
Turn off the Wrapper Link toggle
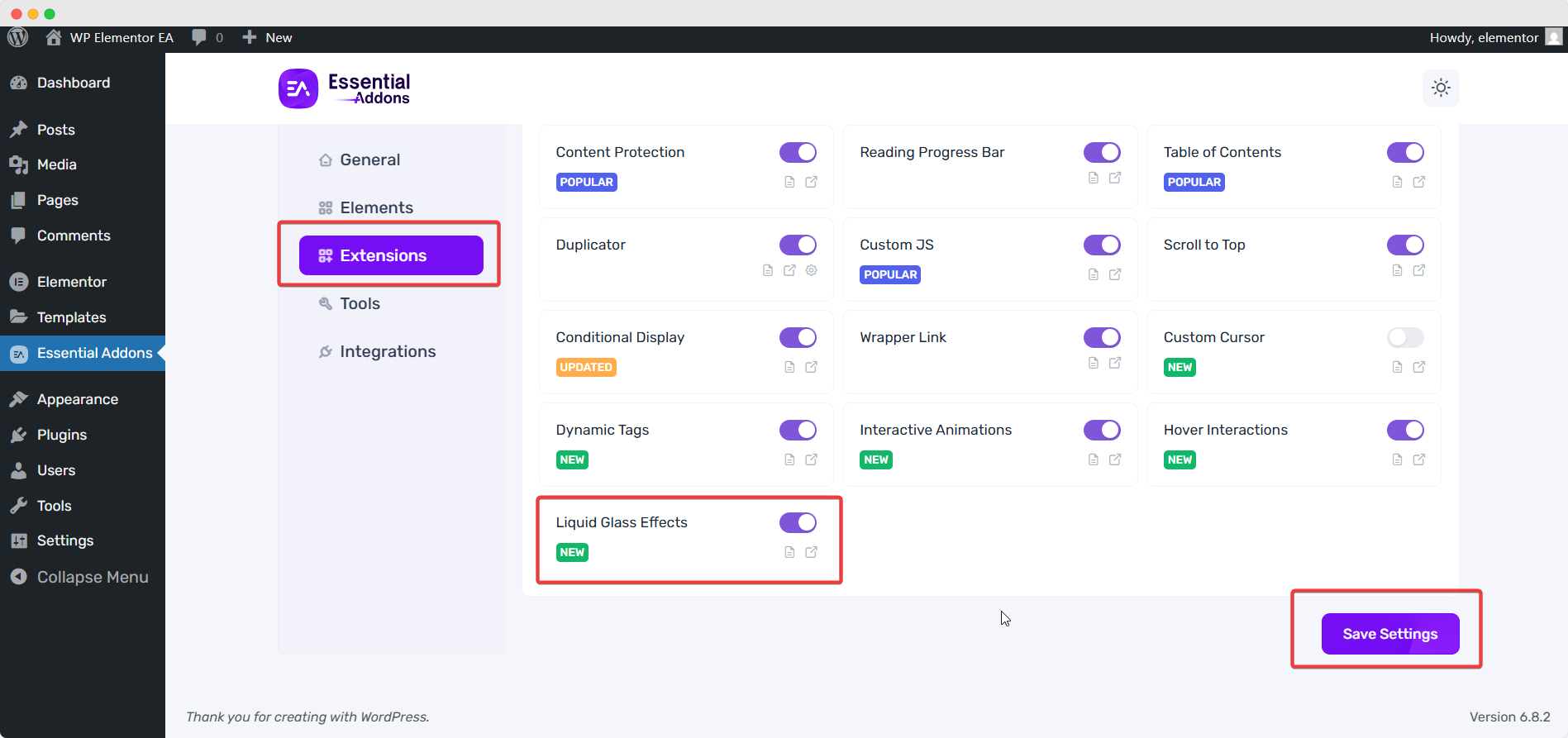click(1102, 337)
